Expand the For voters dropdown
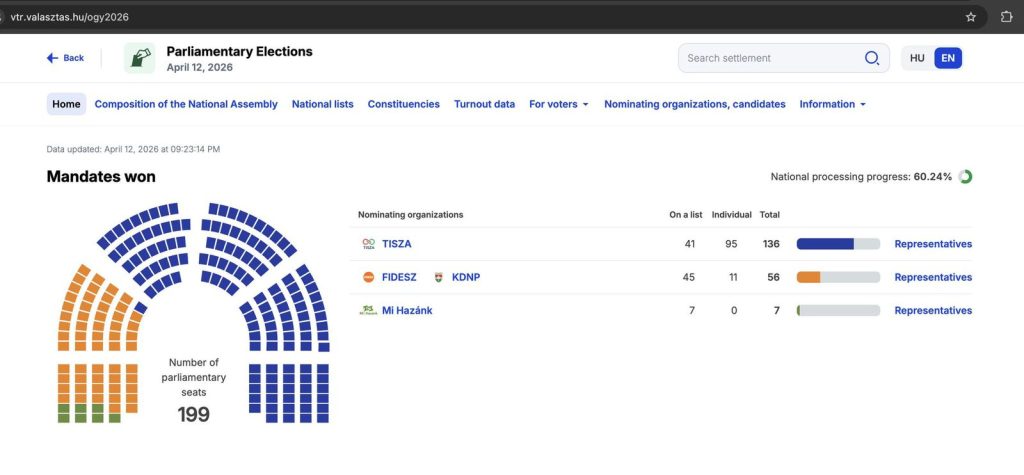The height and width of the screenshot is (475, 1024). click(558, 104)
